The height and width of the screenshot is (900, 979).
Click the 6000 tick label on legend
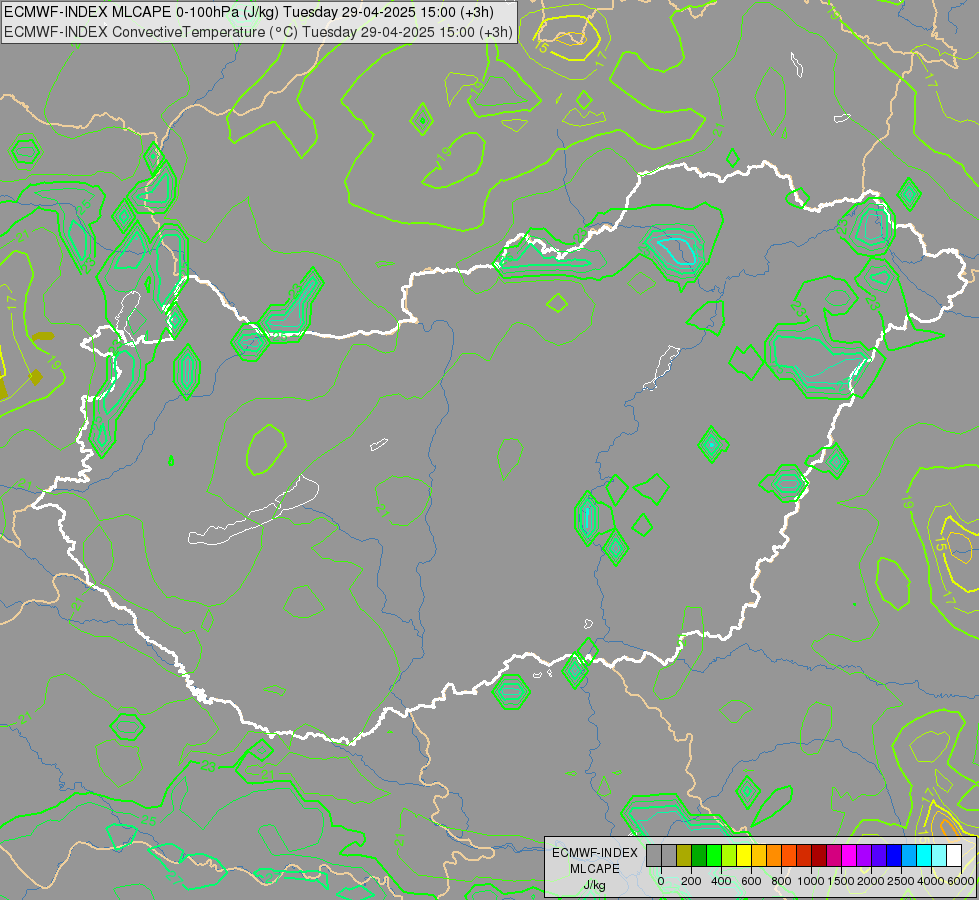pos(960,881)
